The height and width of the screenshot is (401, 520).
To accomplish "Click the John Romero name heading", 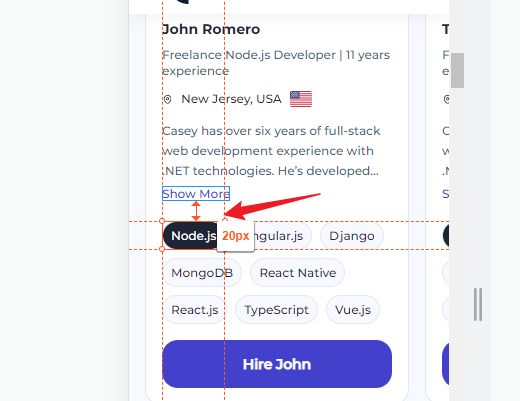I will pyautogui.click(x=211, y=29).
